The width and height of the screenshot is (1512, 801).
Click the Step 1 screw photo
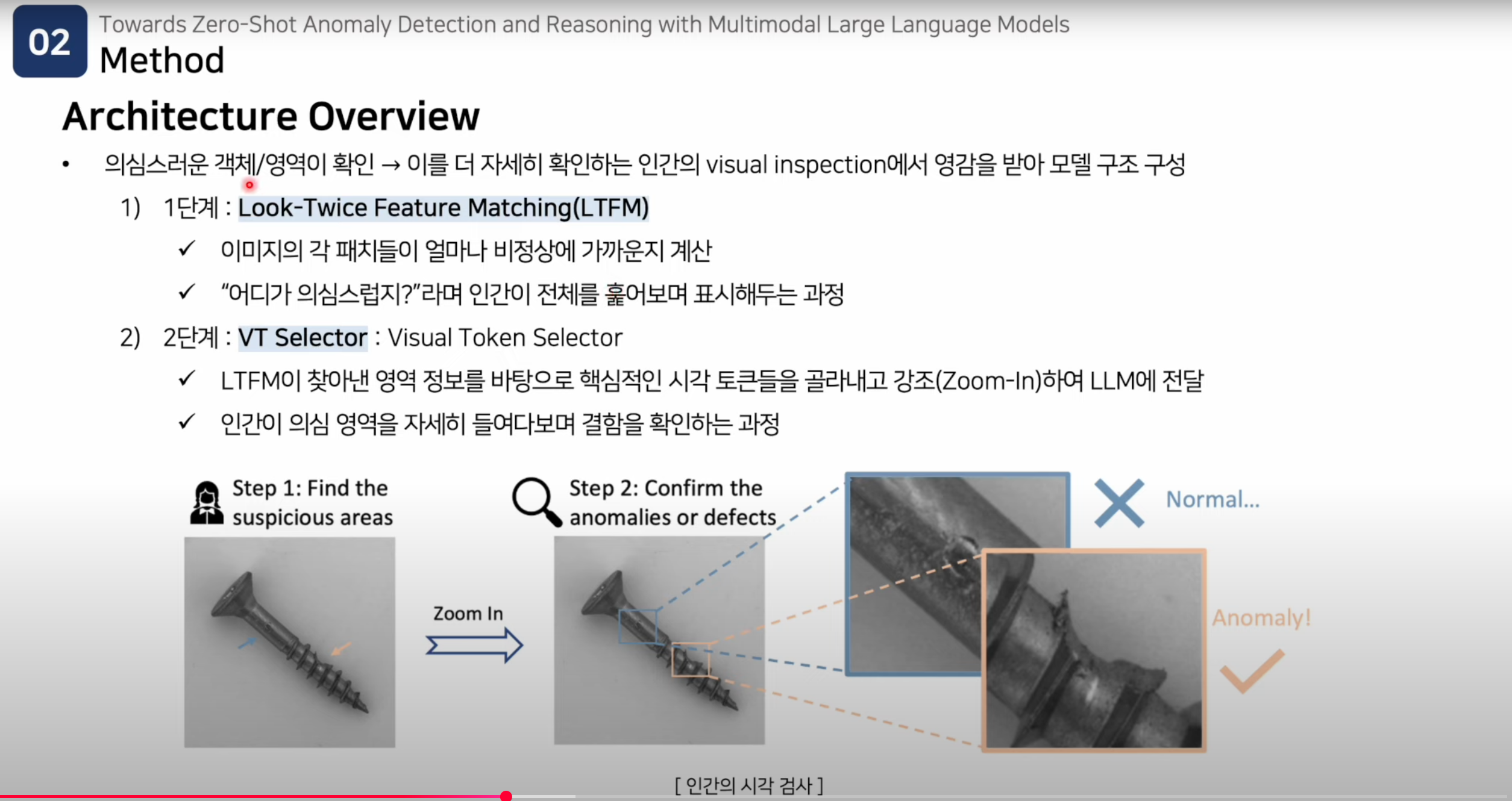289,642
